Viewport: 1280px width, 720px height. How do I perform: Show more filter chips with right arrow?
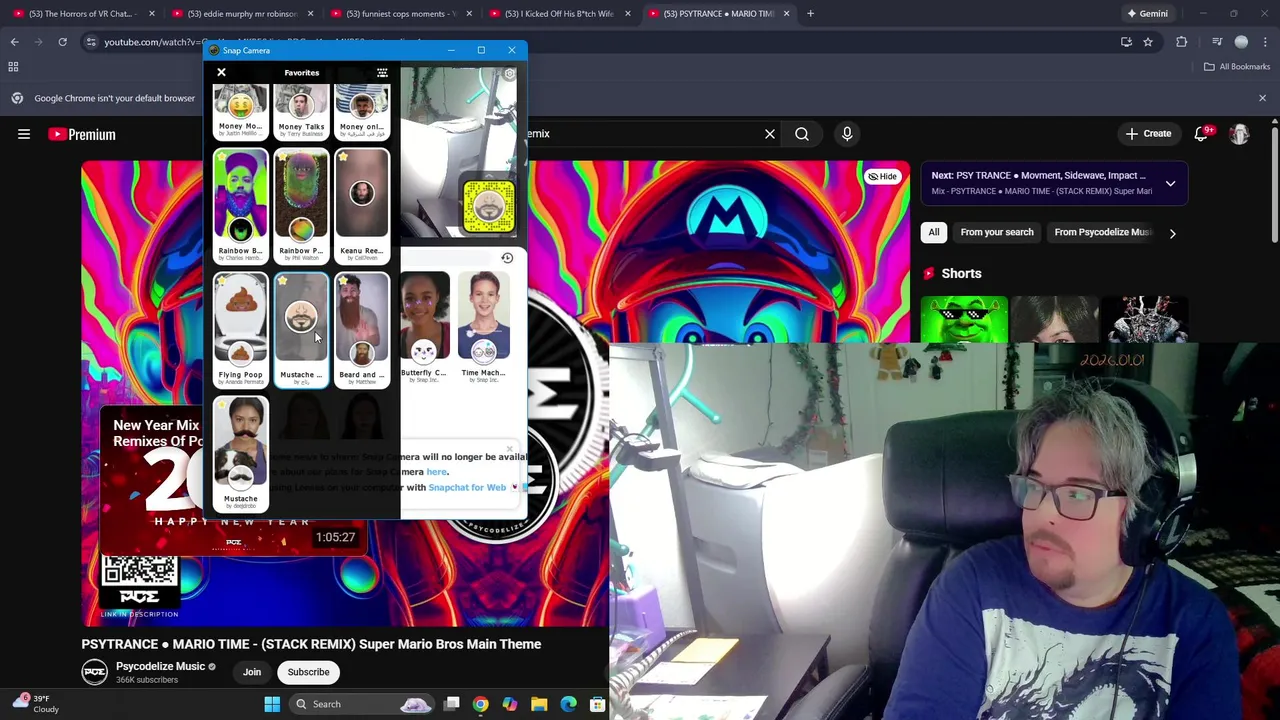point(1172,233)
